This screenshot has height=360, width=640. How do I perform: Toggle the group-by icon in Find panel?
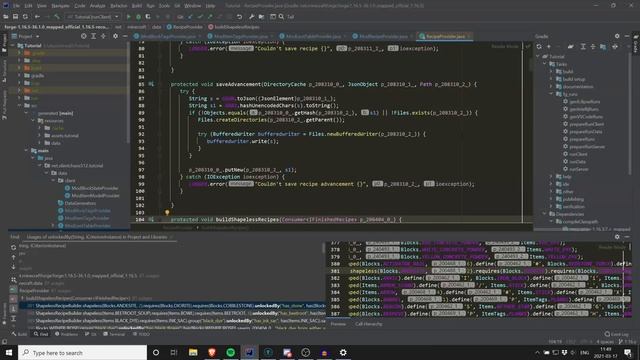click(13, 280)
